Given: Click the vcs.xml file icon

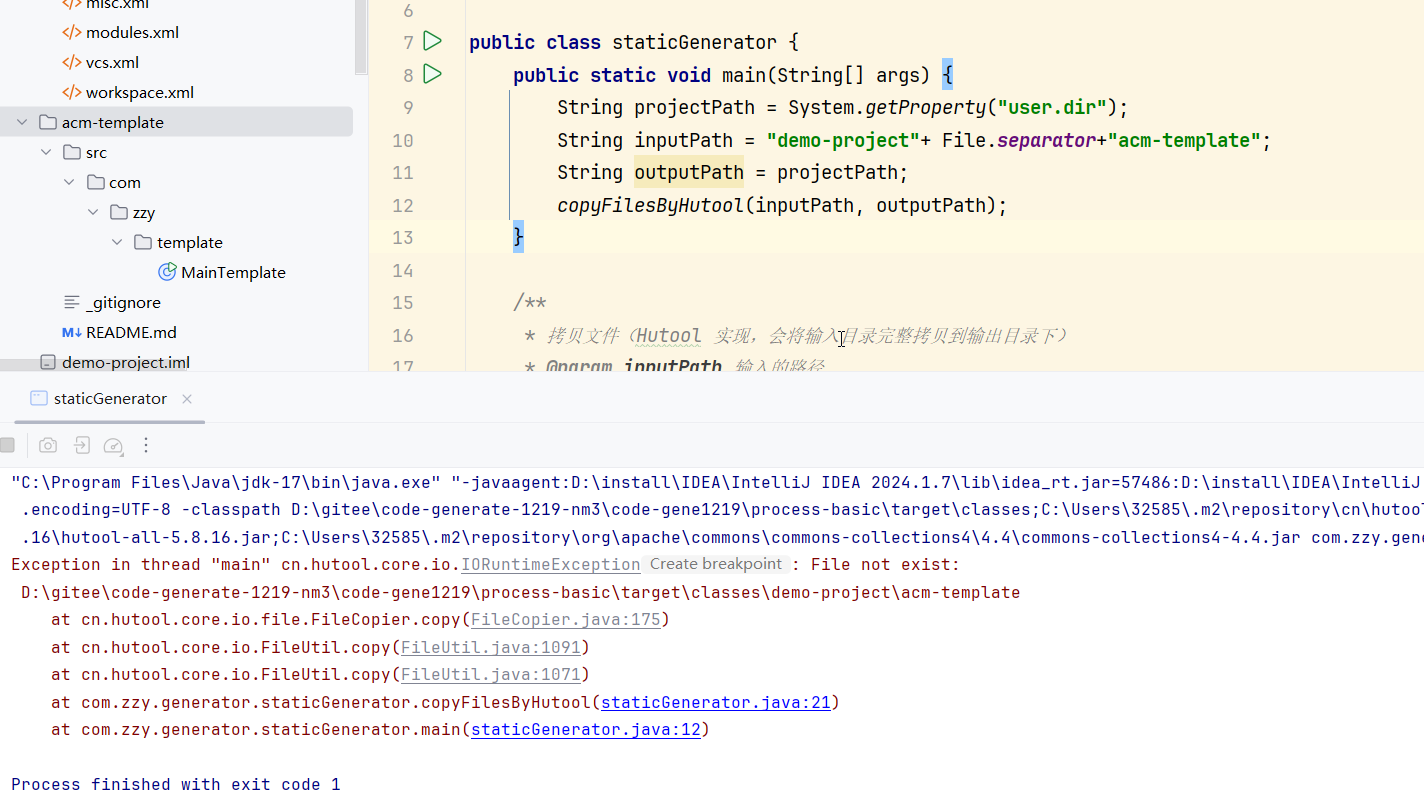Looking at the screenshot, I should point(72,62).
